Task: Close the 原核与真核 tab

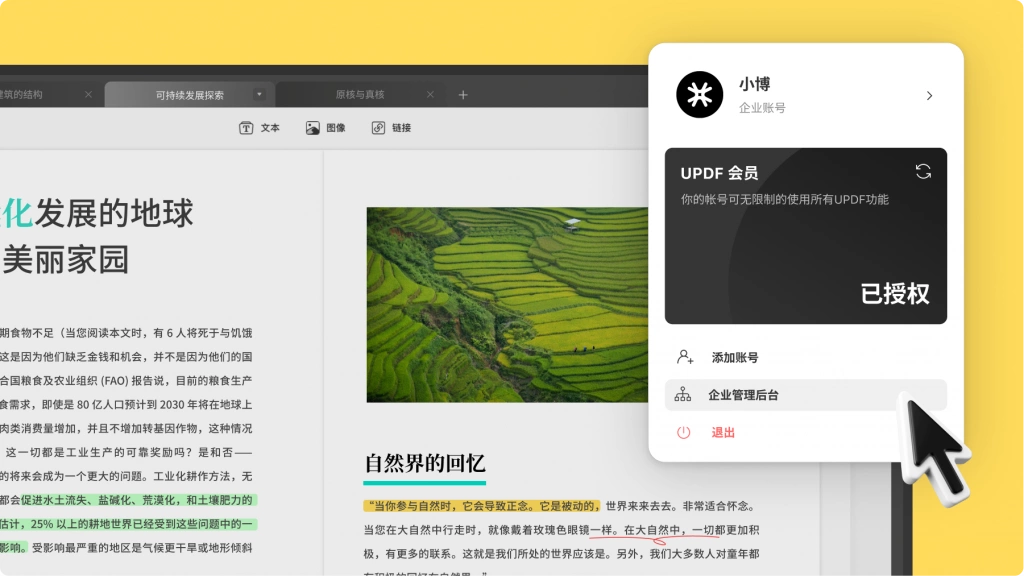Action: 430,95
